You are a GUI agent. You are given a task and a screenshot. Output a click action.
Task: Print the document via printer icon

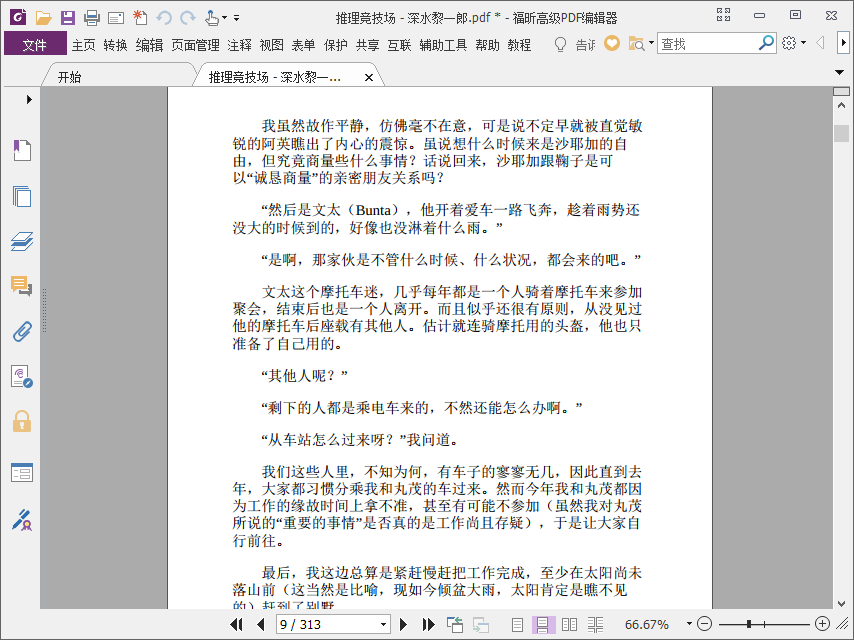tap(92, 18)
